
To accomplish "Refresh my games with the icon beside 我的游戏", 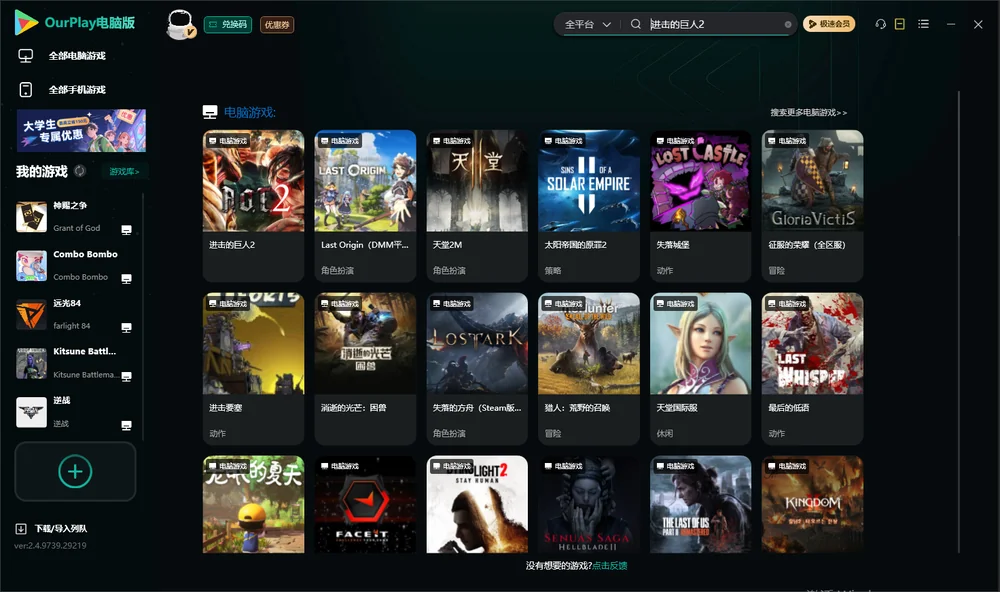I will pyautogui.click(x=80, y=171).
